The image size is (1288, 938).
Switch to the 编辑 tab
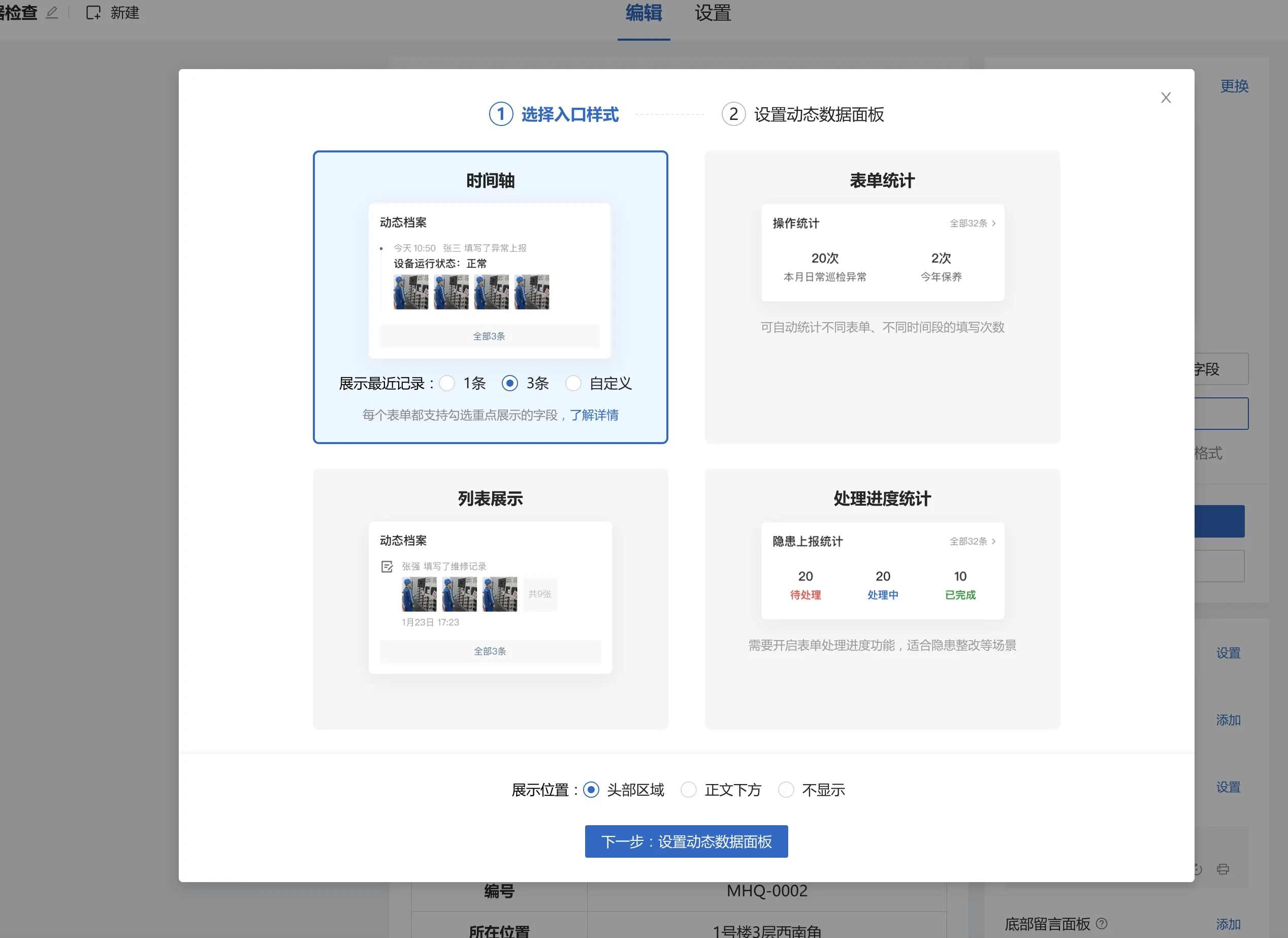pyautogui.click(x=643, y=13)
